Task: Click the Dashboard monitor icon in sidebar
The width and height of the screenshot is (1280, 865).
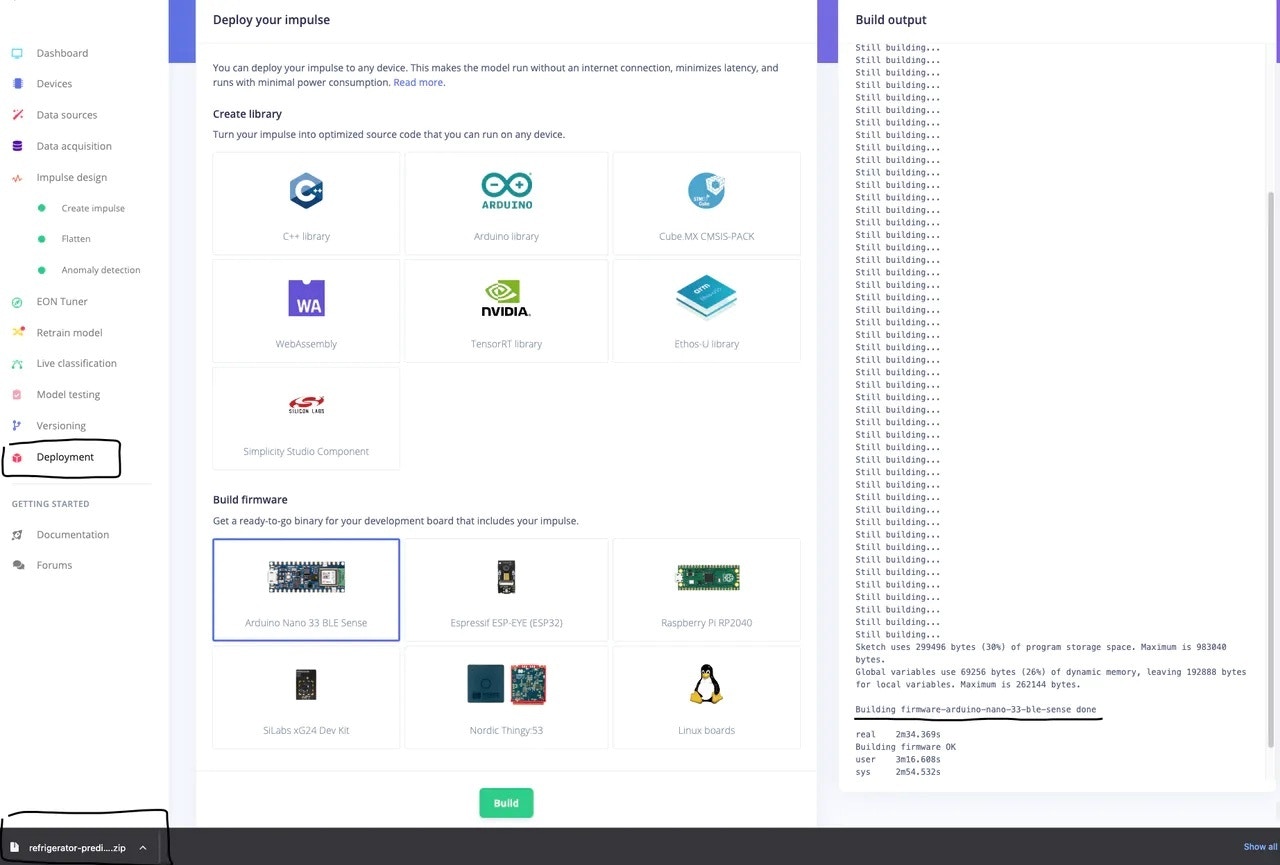Action: (x=17, y=53)
